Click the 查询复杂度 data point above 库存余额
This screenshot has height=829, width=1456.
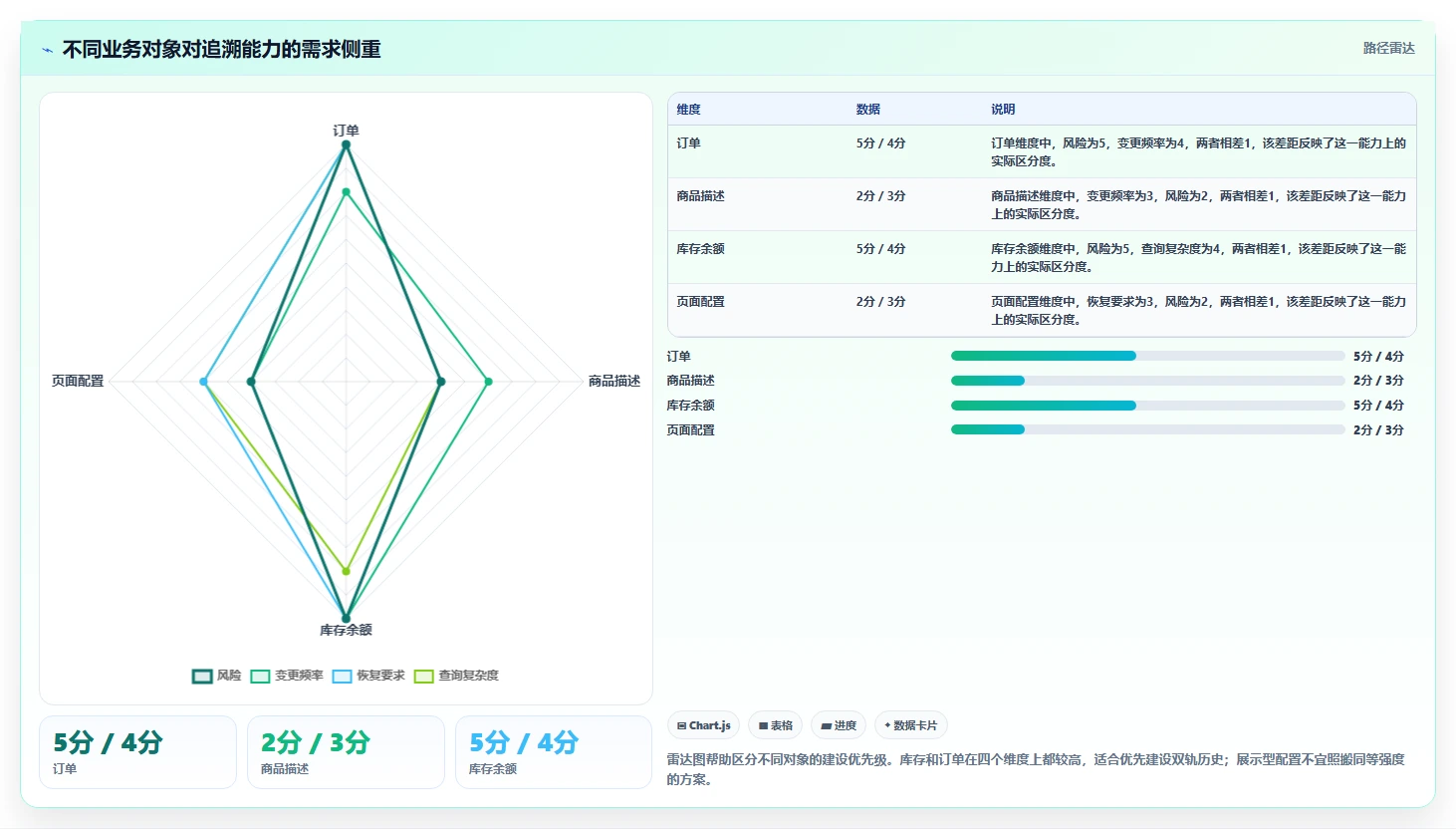[346, 571]
